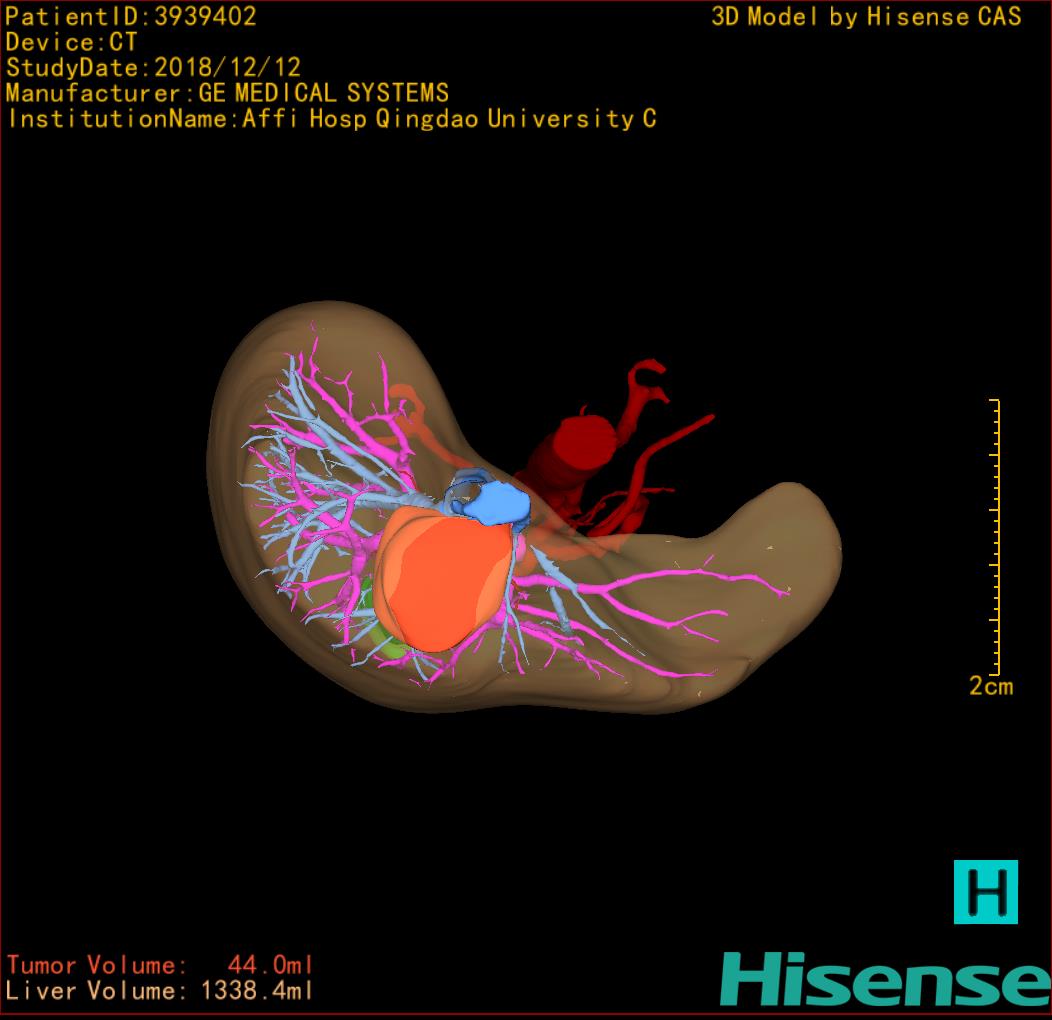Click the StudyDate 2018/12/12 text
The height and width of the screenshot is (1020, 1052).
pyautogui.click(x=153, y=68)
